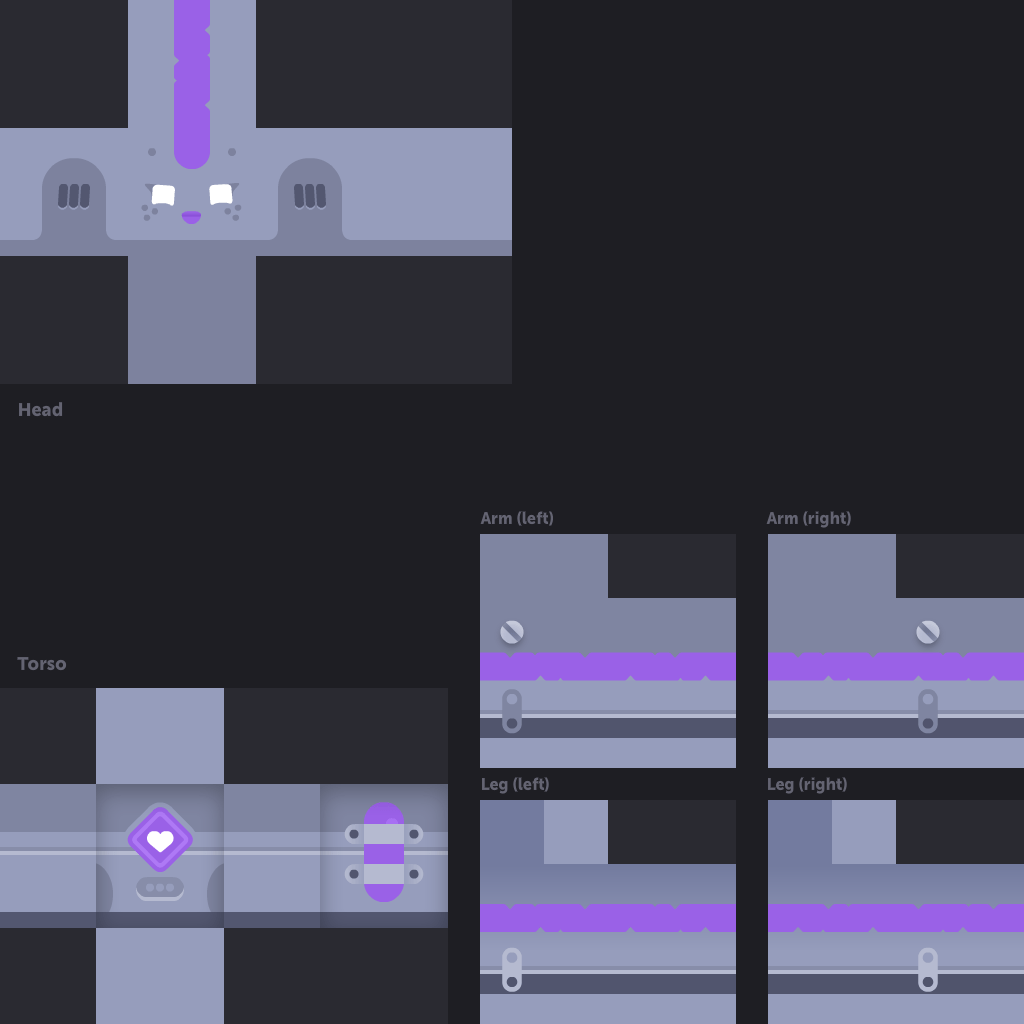Select the hinge connector on the right arm
The width and height of the screenshot is (1024, 1024).
[928, 711]
